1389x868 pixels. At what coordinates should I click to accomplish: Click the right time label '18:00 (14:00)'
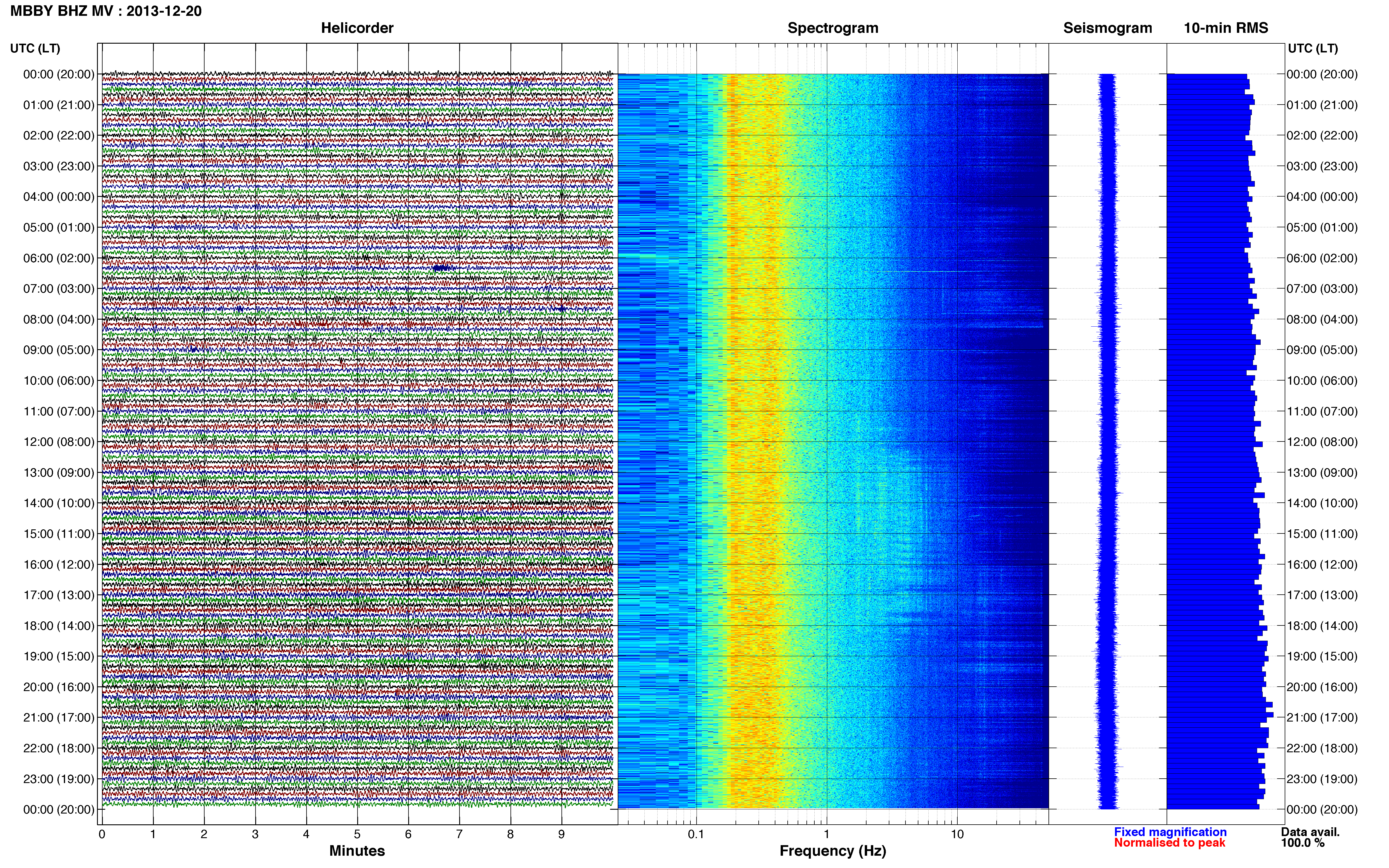1322,626
